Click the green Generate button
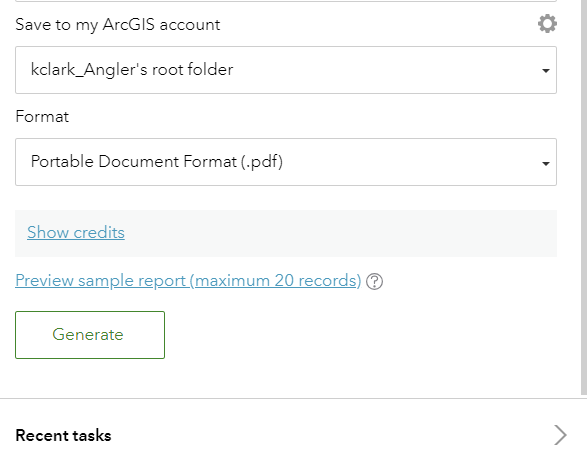 (x=90, y=335)
